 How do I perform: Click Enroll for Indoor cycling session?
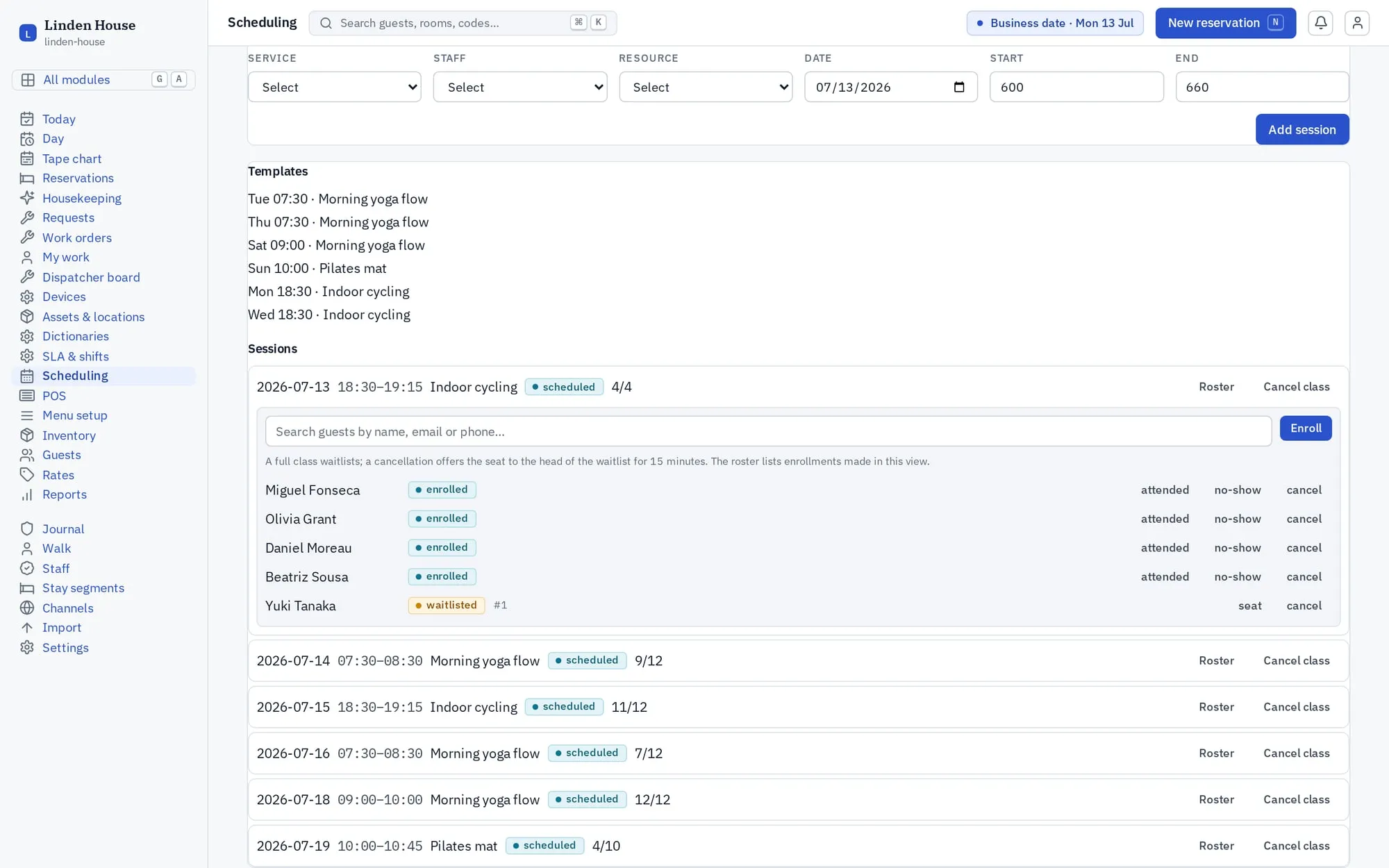tap(1306, 428)
